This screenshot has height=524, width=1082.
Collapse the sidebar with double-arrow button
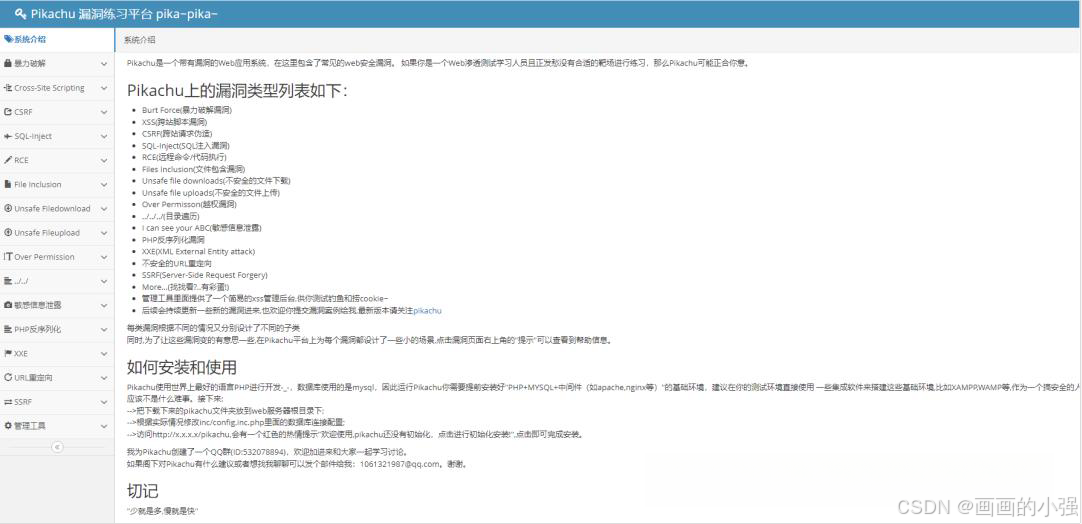57,447
